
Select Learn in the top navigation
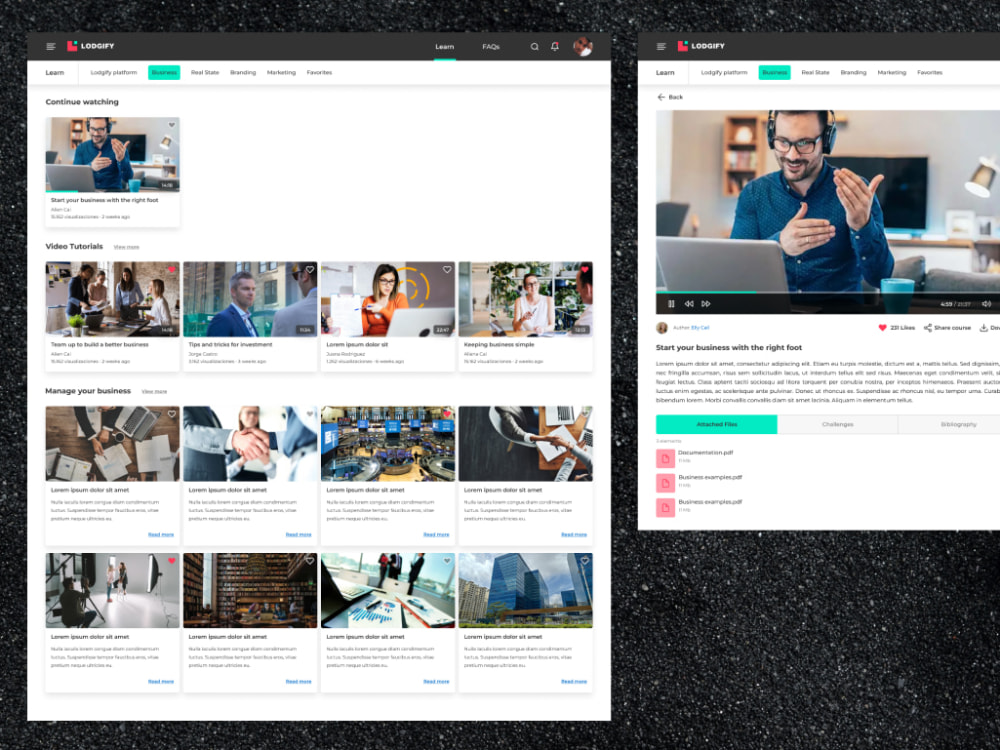pos(445,47)
